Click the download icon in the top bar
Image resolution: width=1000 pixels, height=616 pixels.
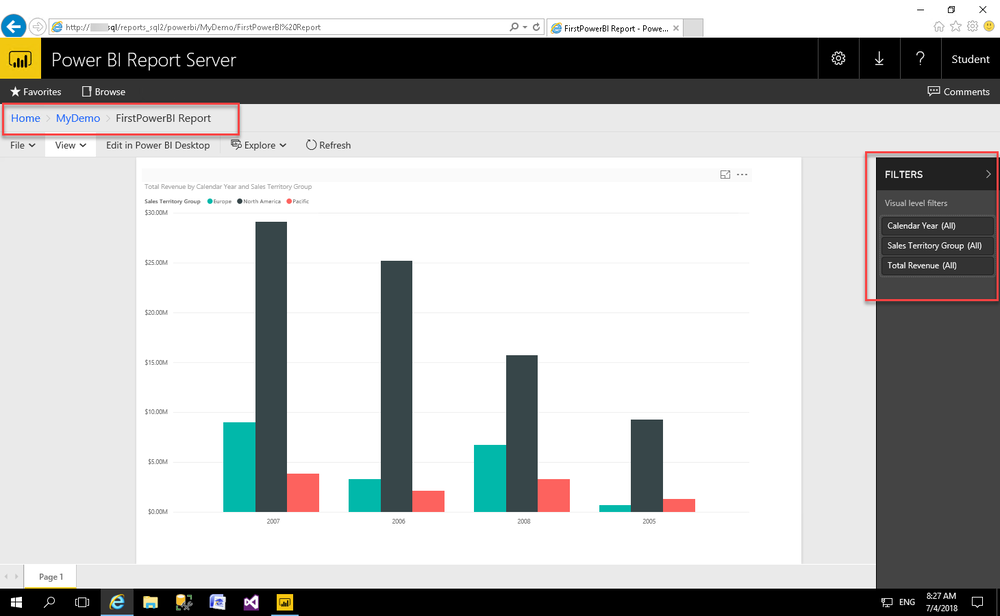point(879,58)
